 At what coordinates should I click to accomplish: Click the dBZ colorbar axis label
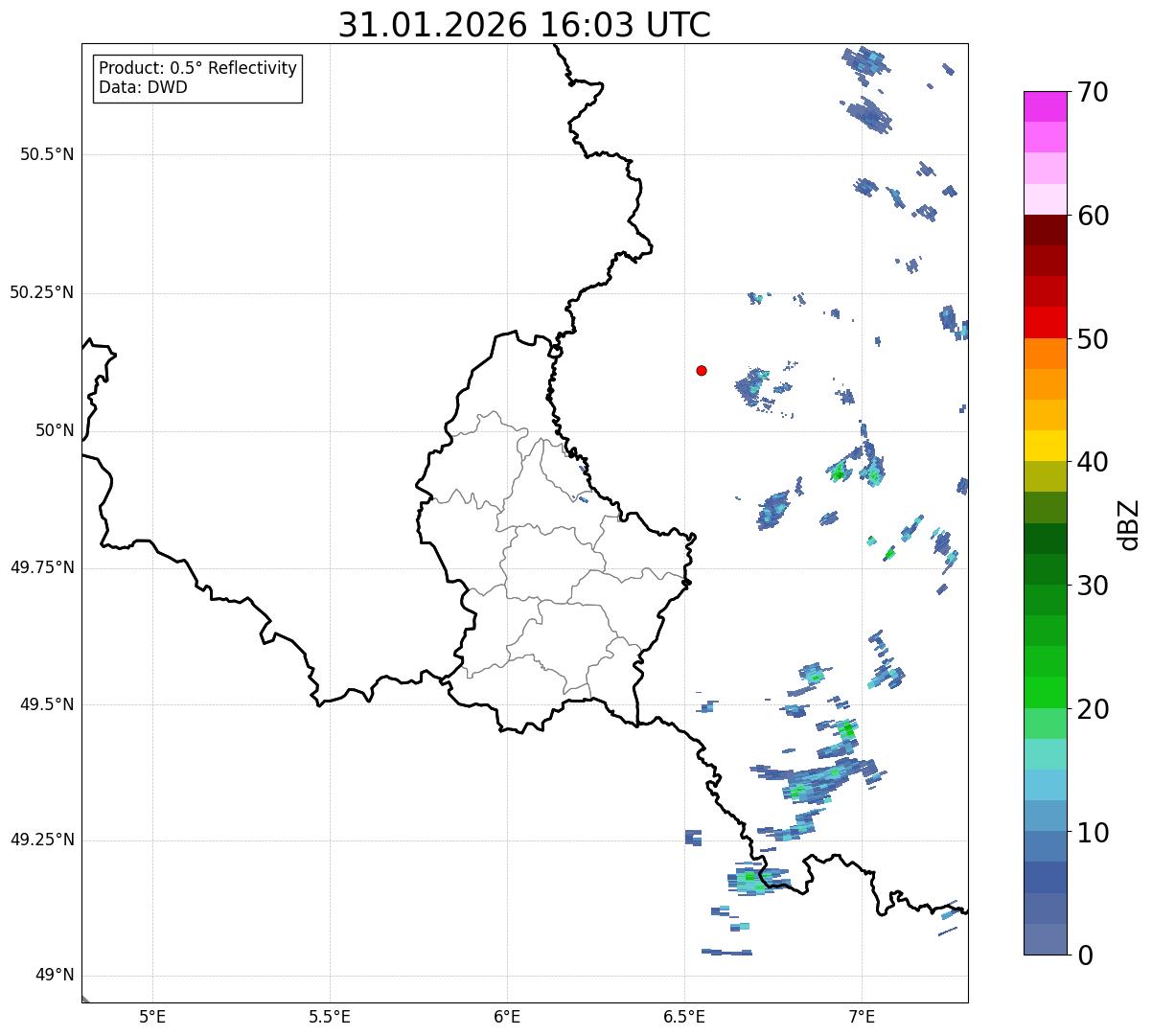point(1129,523)
